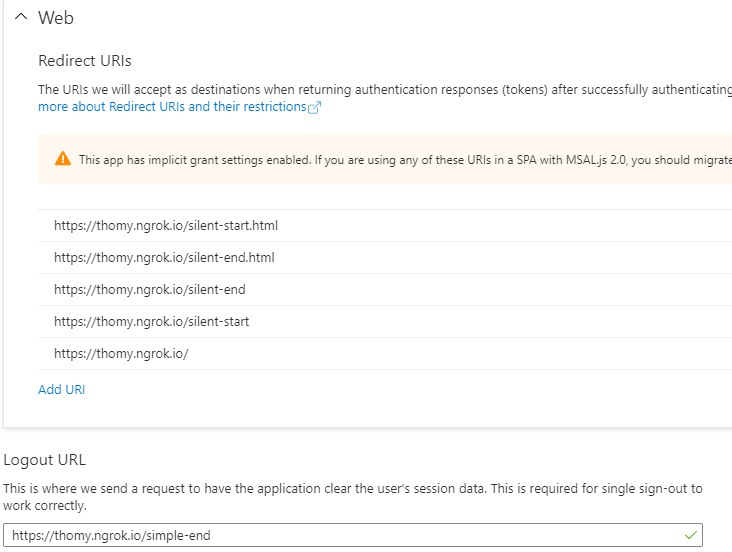Select the /silent-end redirect URI row
The width and height of the screenshot is (732, 552).
pos(385,290)
